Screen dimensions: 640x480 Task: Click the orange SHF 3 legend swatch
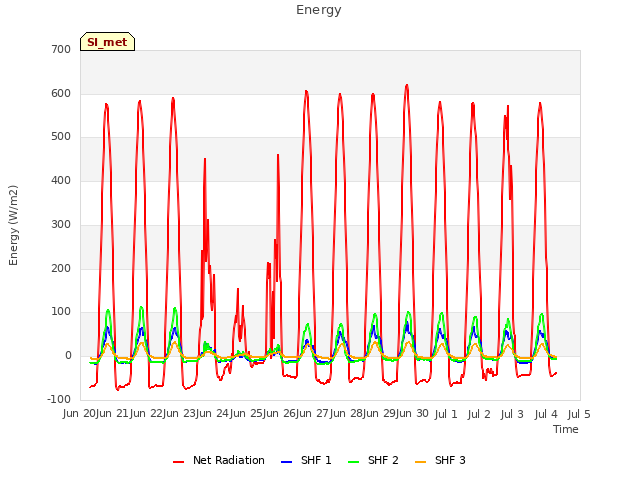[420, 462]
